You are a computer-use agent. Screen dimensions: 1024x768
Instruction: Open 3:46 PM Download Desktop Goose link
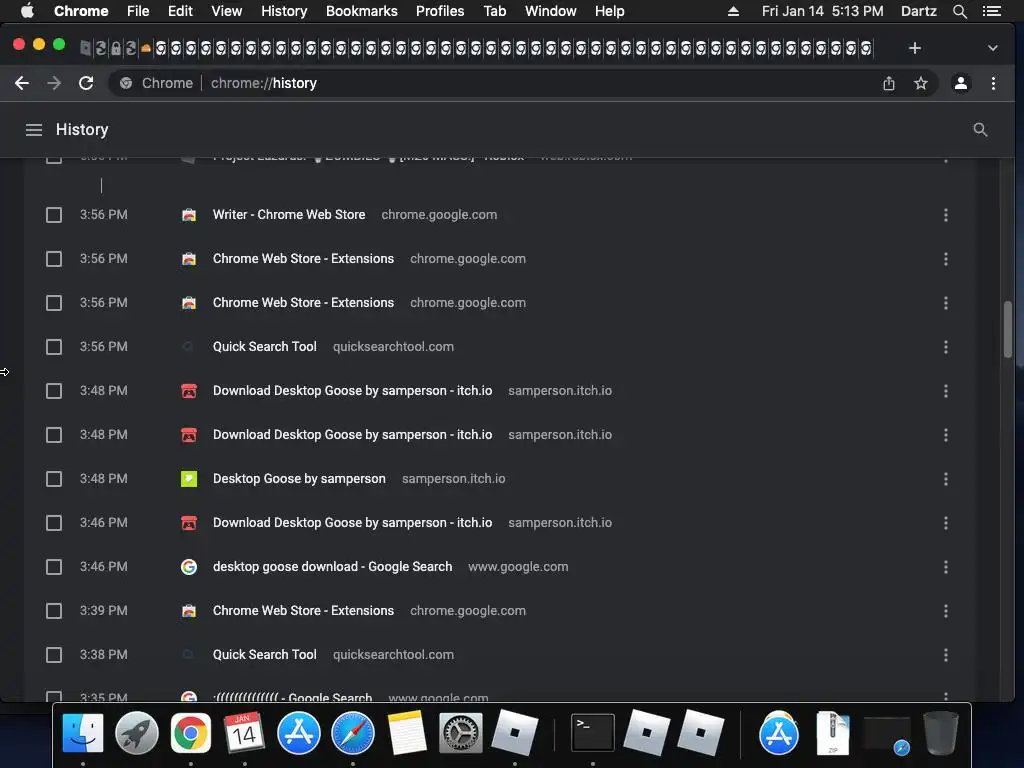(x=353, y=522)
